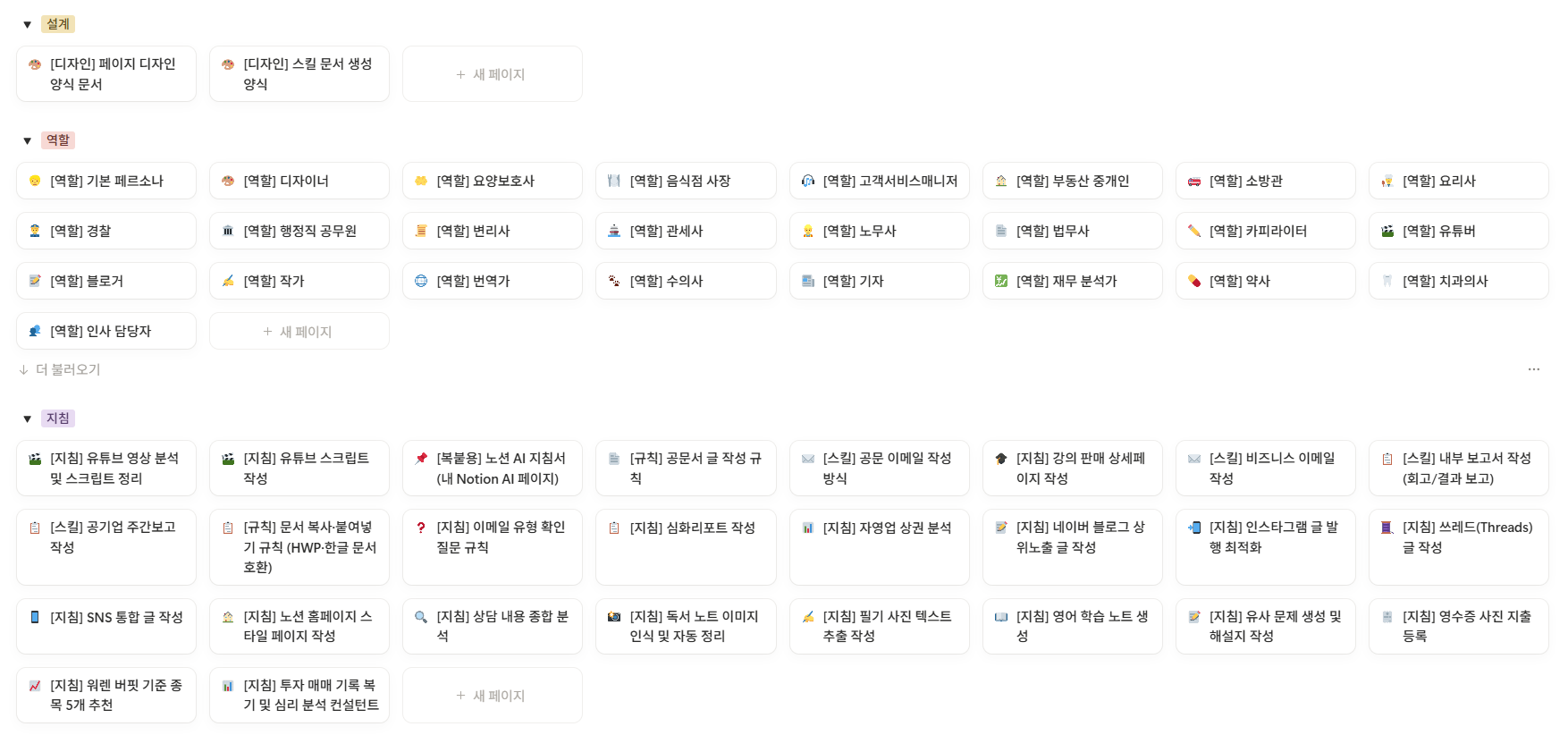The width and height of the screenshot is (1568, 735).
Task: Click the pink 역할 group tag
Action: pos(58,140)
